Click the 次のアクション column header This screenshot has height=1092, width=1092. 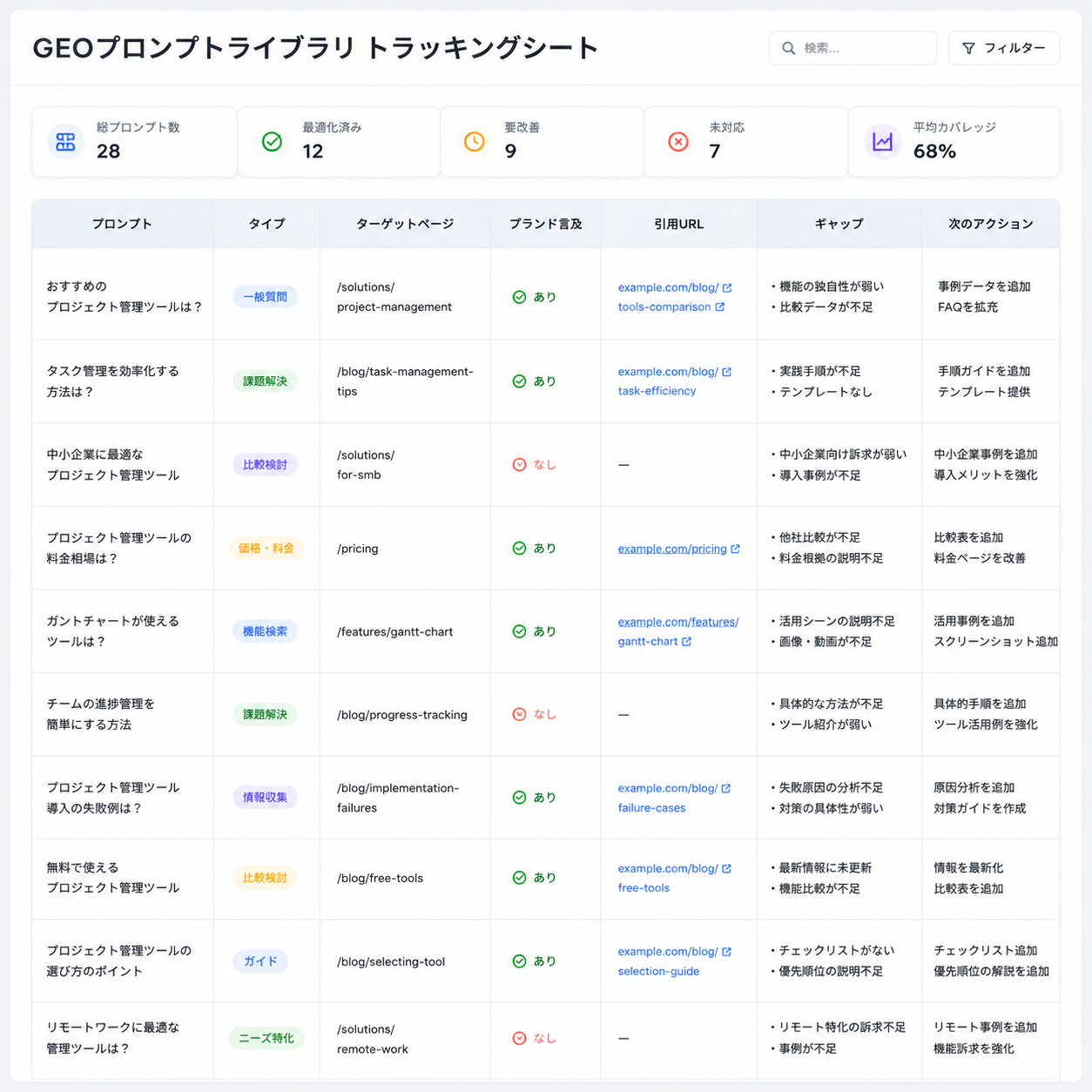991,224
